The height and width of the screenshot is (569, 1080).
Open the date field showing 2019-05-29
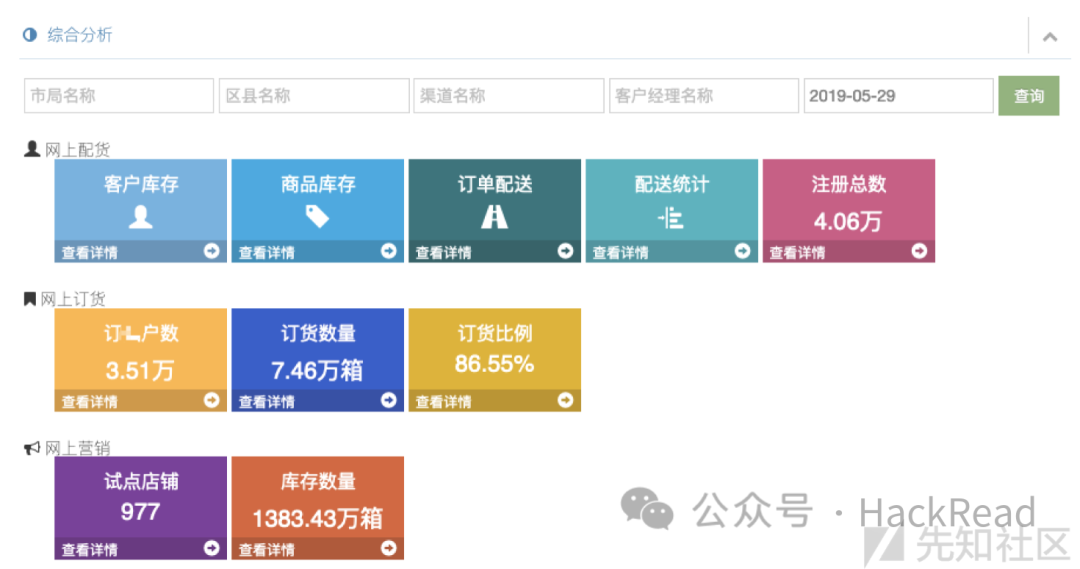[898, 95]
